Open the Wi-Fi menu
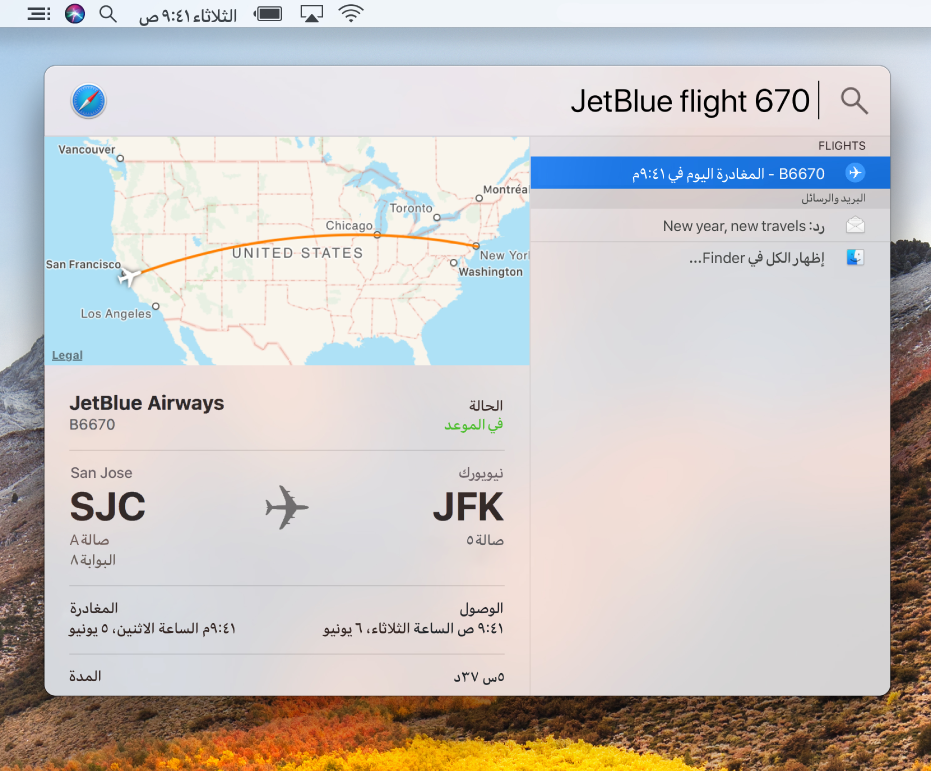Screen dimensions: 931x771 [x=351, y=13]
